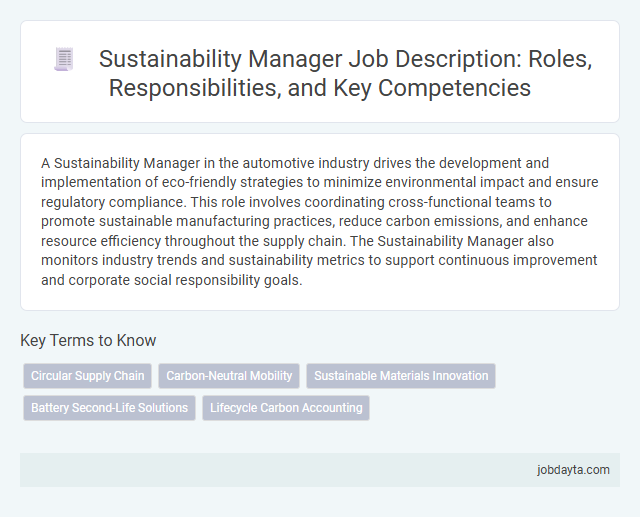Choose the Sustainable Materials Innovation tag
This screenshot has height=517, width=640.
pyautogui.click(x=401, y=376)
